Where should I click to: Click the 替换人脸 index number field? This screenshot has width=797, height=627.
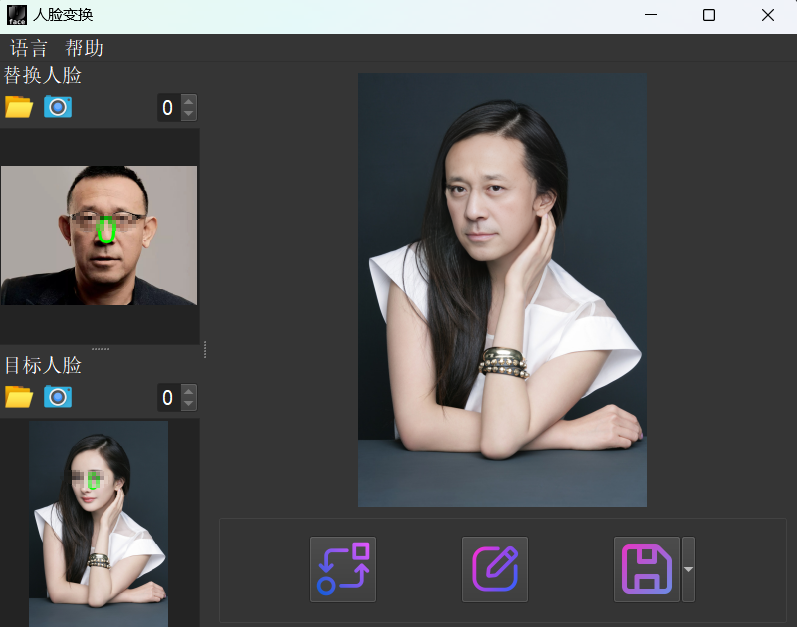[167, 107]
